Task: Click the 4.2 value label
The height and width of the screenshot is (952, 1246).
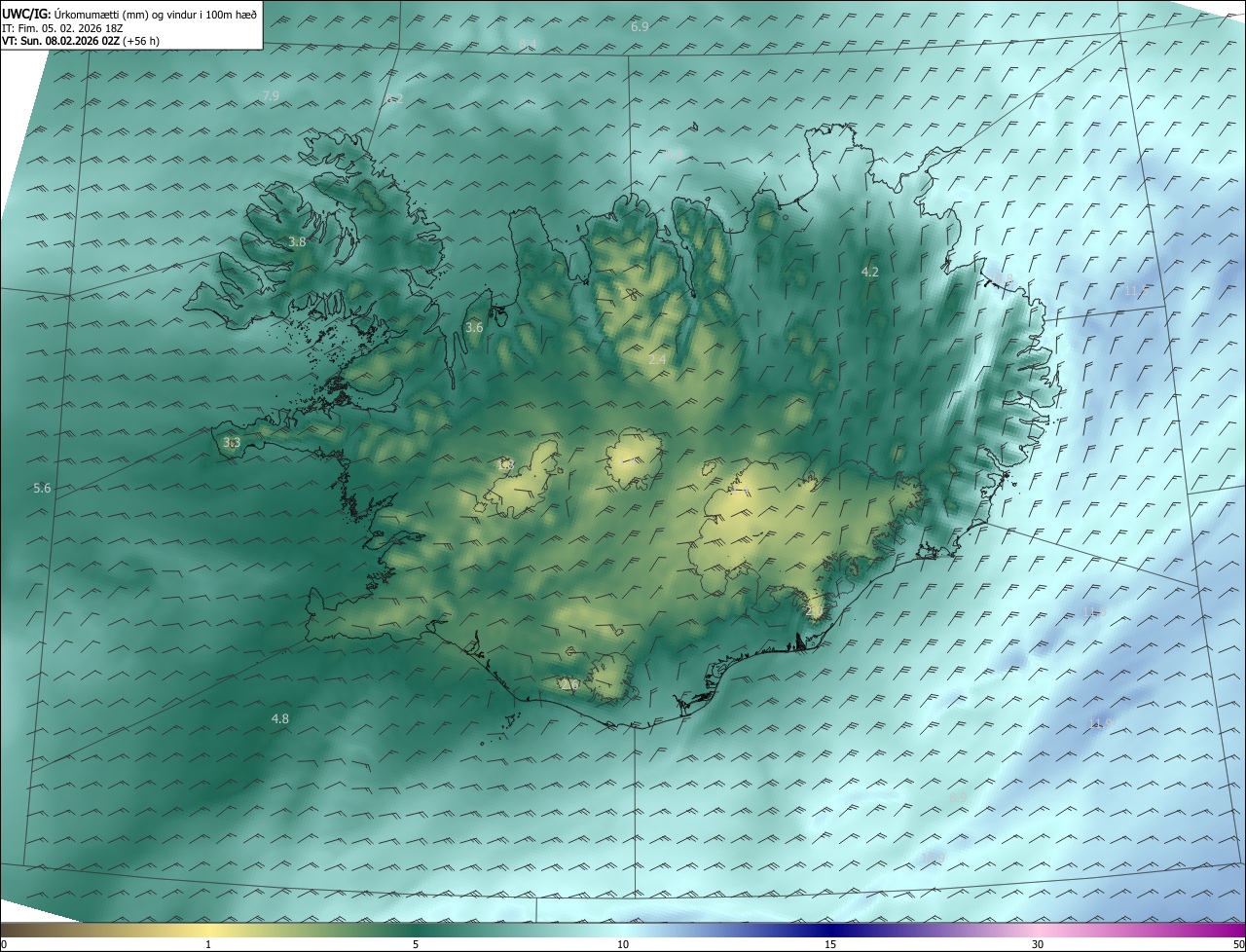Action: pyautogui.click(x=870, y=273)
